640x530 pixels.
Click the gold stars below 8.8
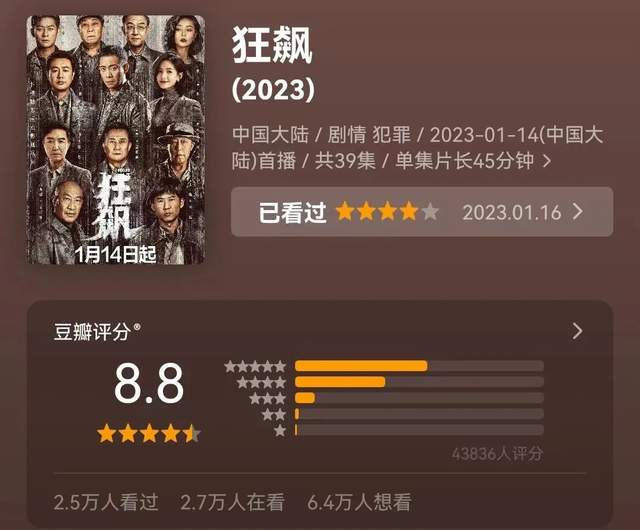click(x=149, y=434)
